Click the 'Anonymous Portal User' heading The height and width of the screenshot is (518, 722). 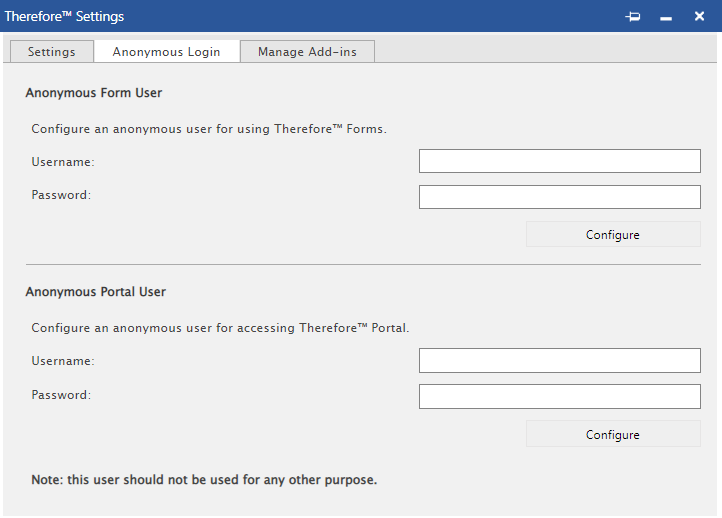pos(96,292)
